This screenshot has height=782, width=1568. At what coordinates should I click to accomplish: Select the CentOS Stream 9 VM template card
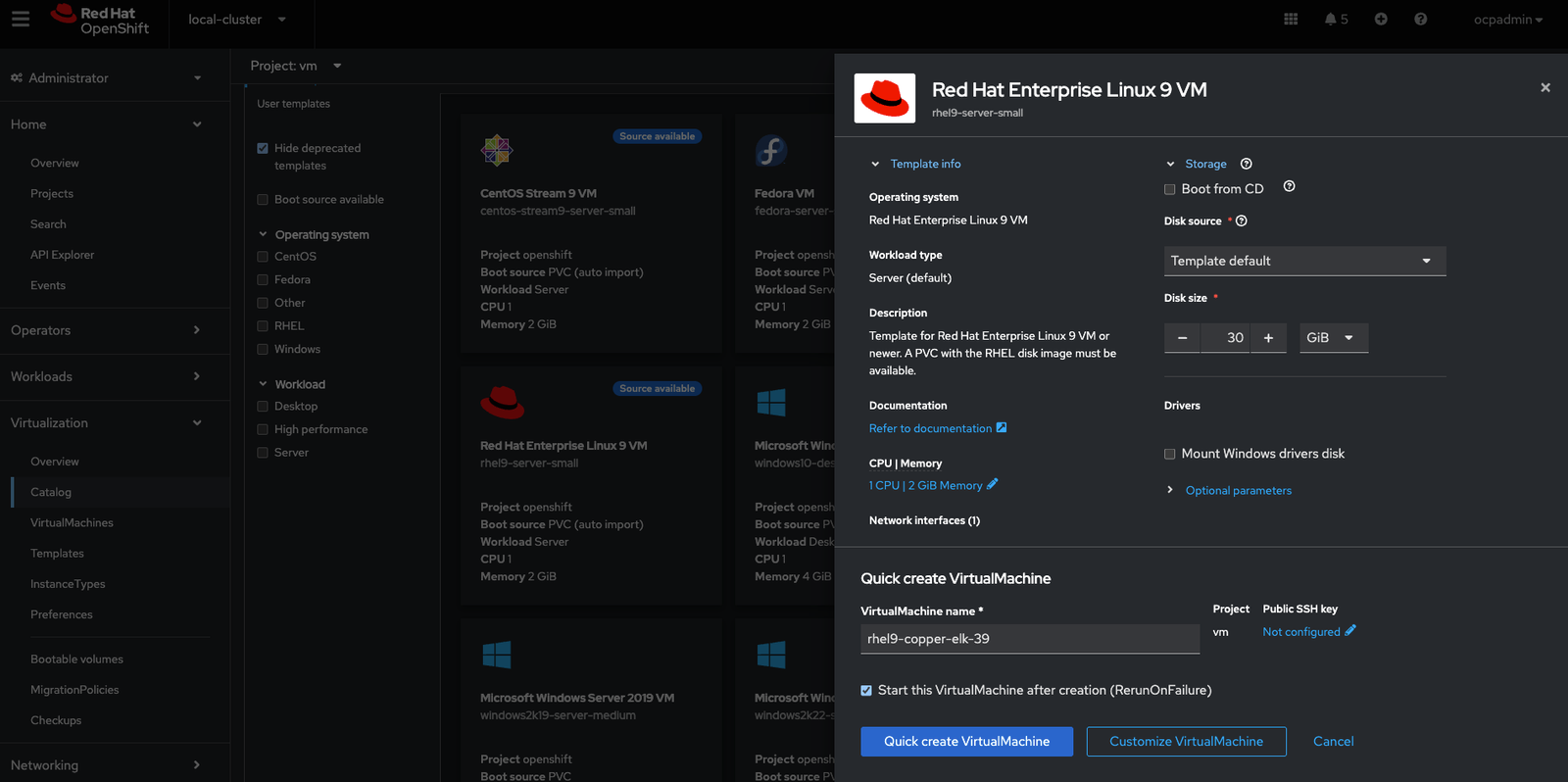click(x=591, y=233)
